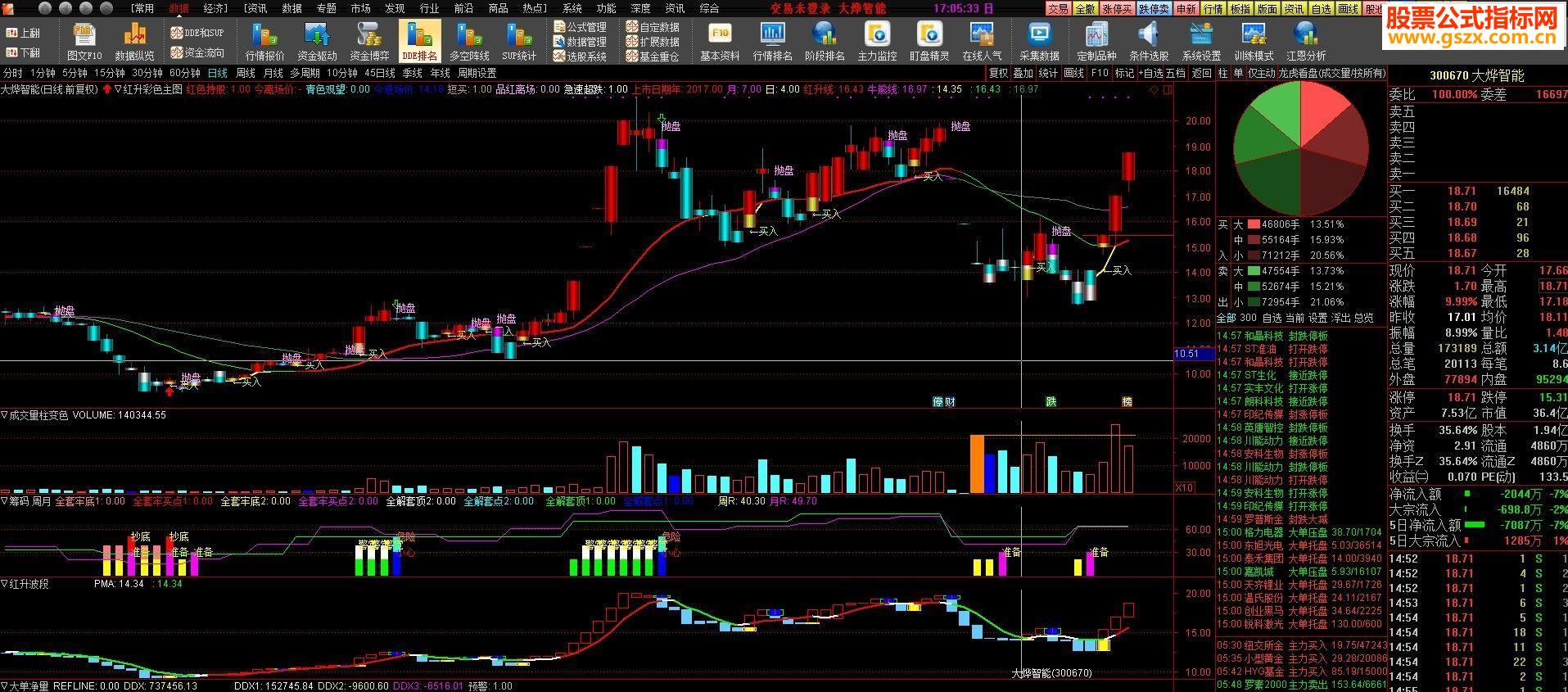The width and height of the screenshot is (1568, 692).
Task: Open 多空阵线 long-short view
Action: pos(469,42)
